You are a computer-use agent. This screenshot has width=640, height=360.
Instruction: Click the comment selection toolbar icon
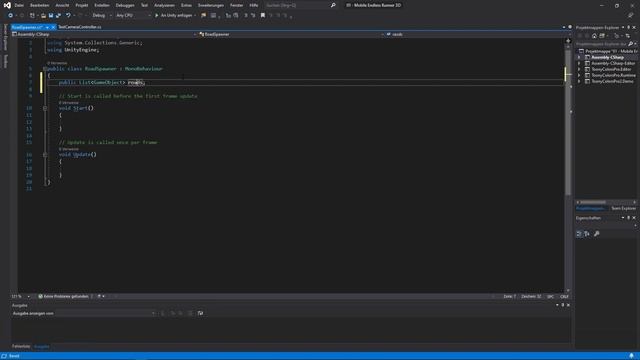pos(246,16)
